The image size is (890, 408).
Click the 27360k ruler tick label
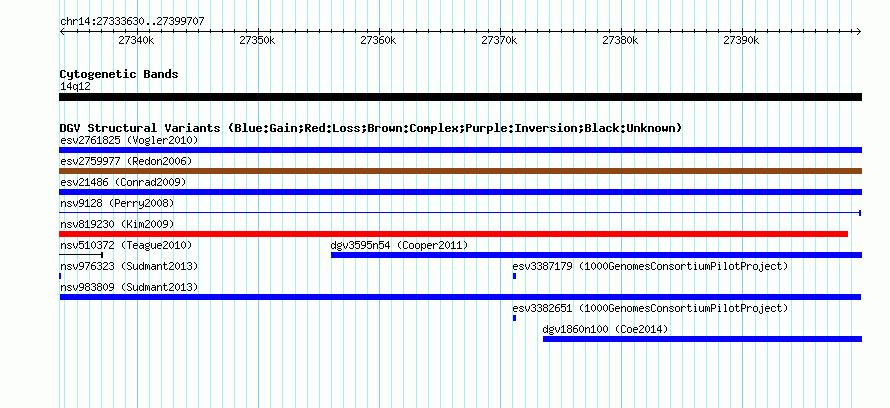click(x=378, y=40)
